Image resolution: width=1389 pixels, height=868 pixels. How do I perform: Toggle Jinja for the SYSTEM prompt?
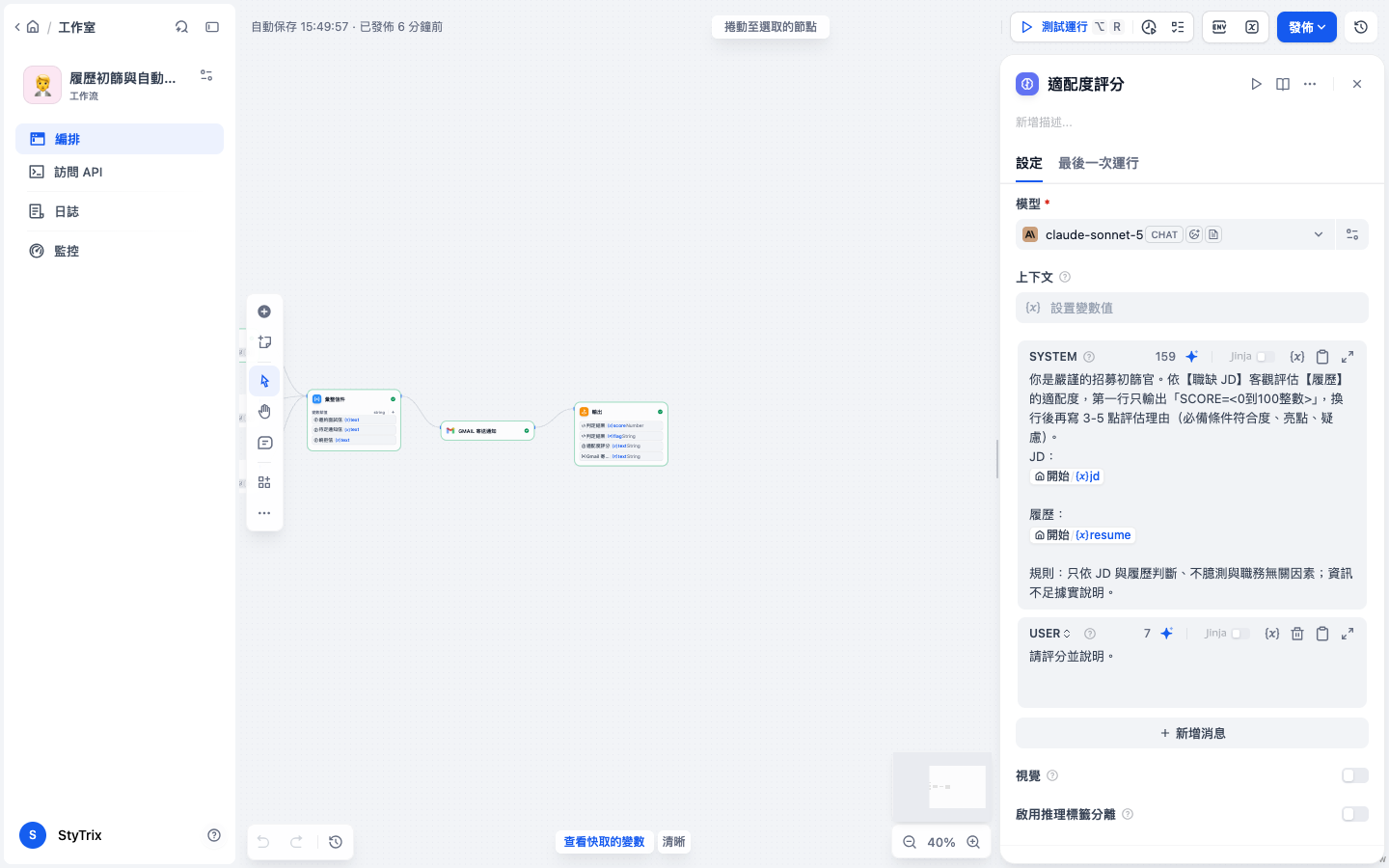(1265, 357)
